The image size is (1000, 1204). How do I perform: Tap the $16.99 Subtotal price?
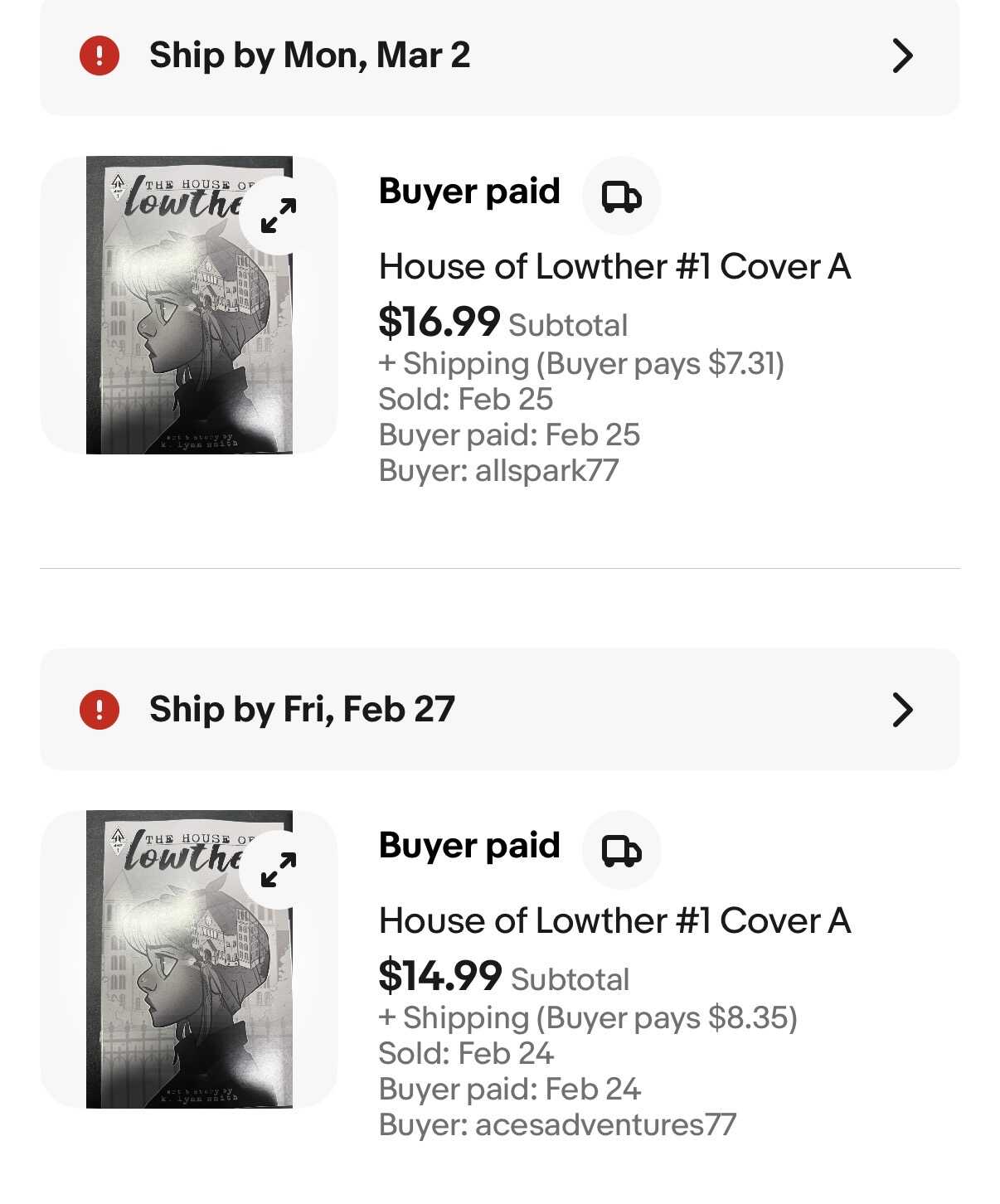coord(439,323)
